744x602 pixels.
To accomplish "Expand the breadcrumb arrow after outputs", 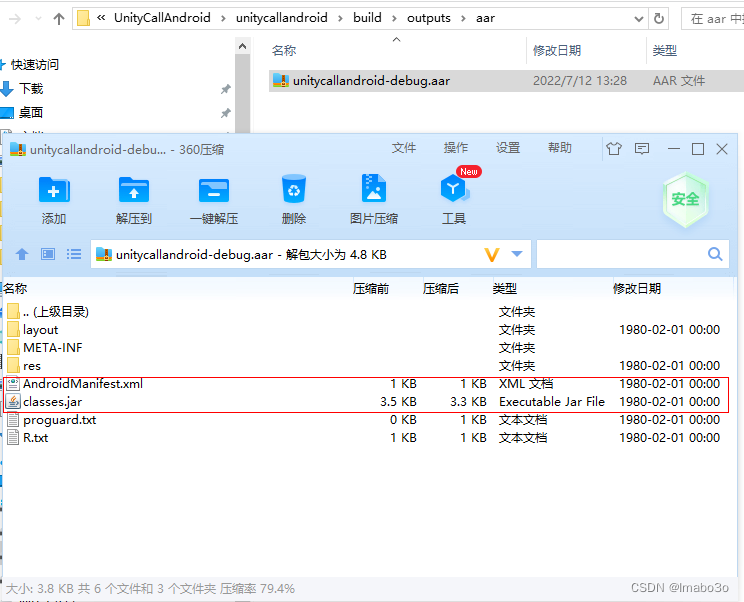I will click(x=463, y=19).
